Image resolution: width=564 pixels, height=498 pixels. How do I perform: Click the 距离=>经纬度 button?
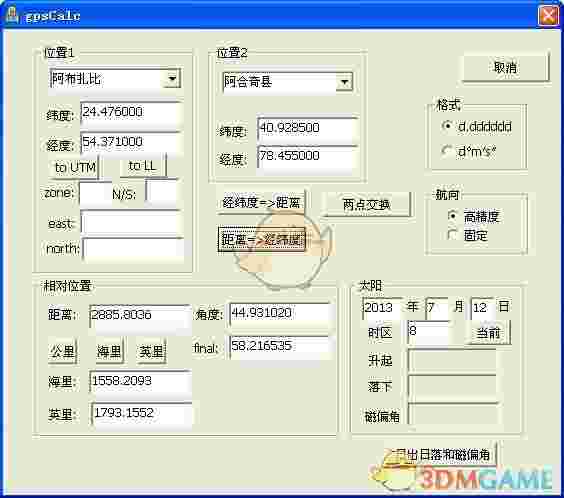click(262, 239)
